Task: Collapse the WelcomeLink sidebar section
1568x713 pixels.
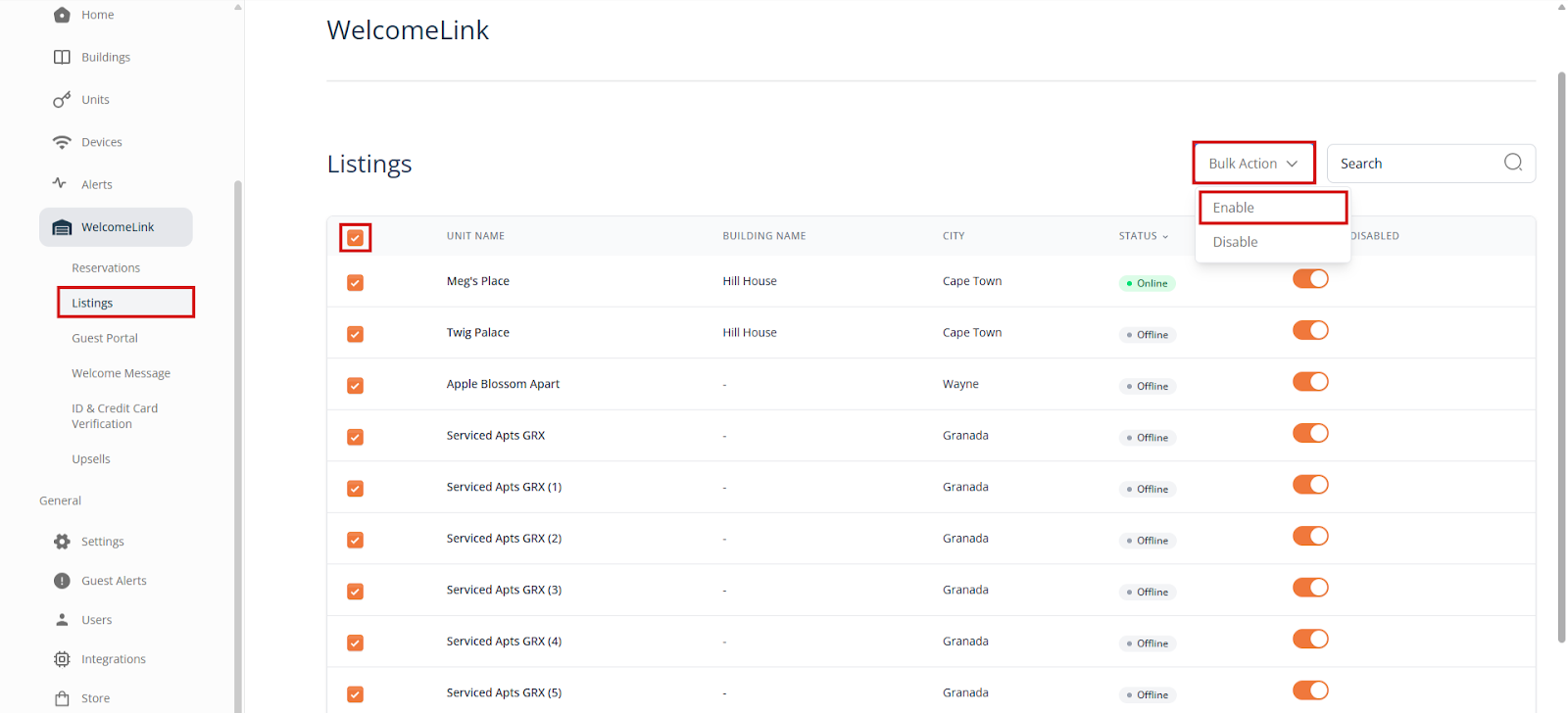Action: pyautogui.click(x=116, y=227)
